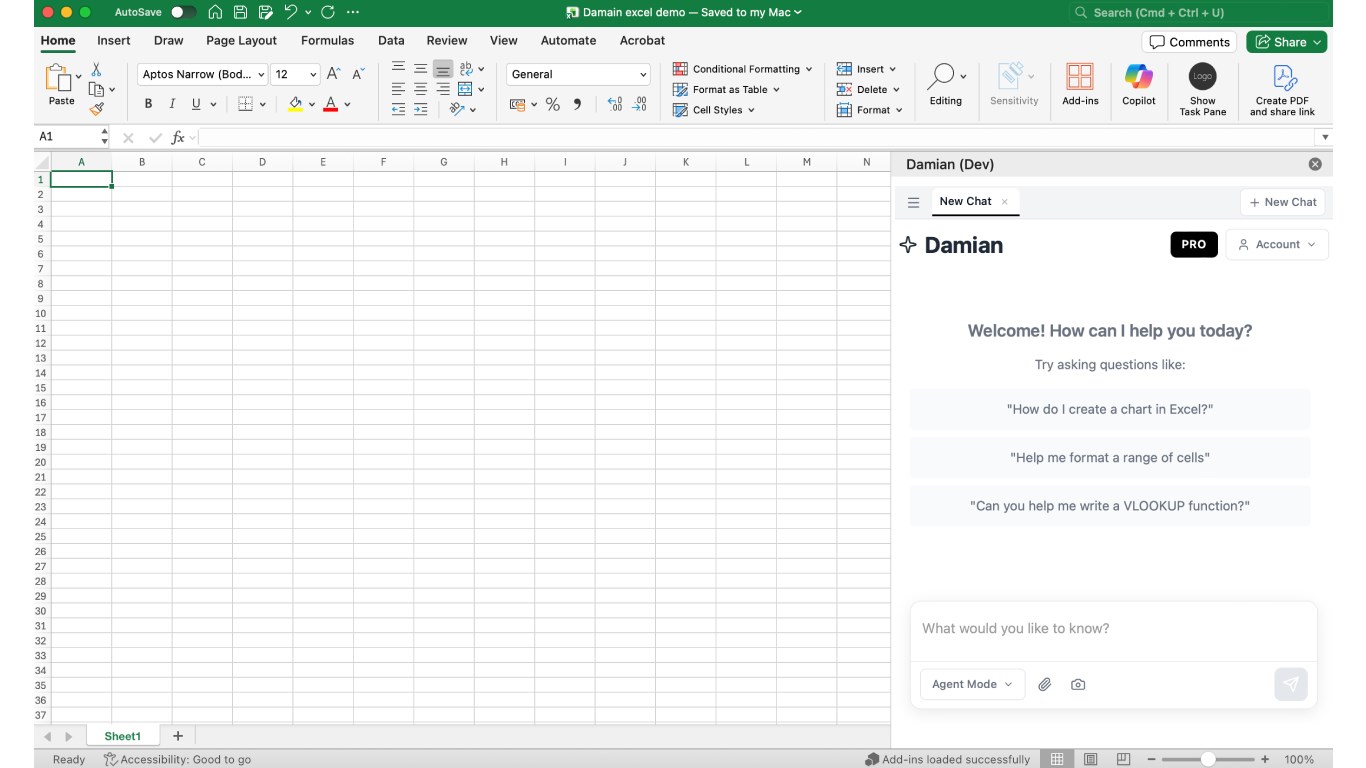Open the Formulas ribbon tab

coord(327,41)
